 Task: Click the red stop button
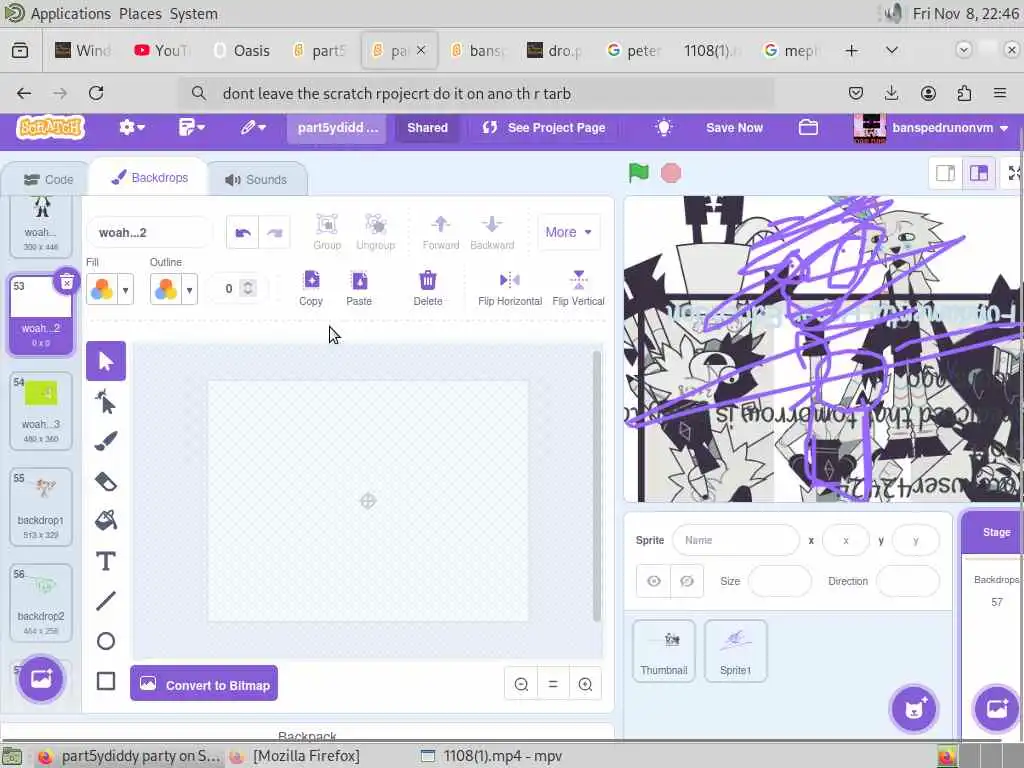click(671, 173)
